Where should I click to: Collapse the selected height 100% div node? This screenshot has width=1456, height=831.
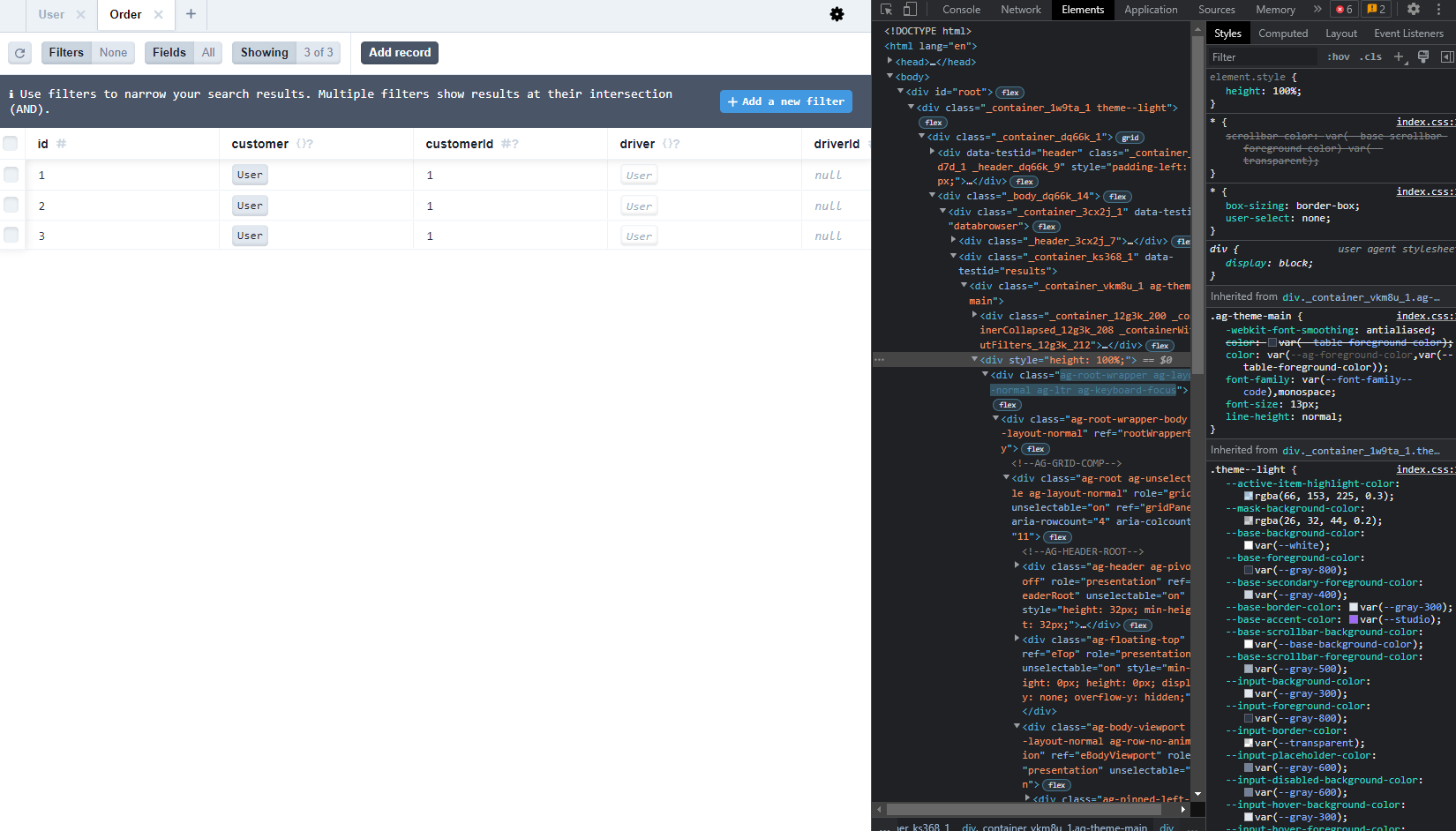point(975,359)
